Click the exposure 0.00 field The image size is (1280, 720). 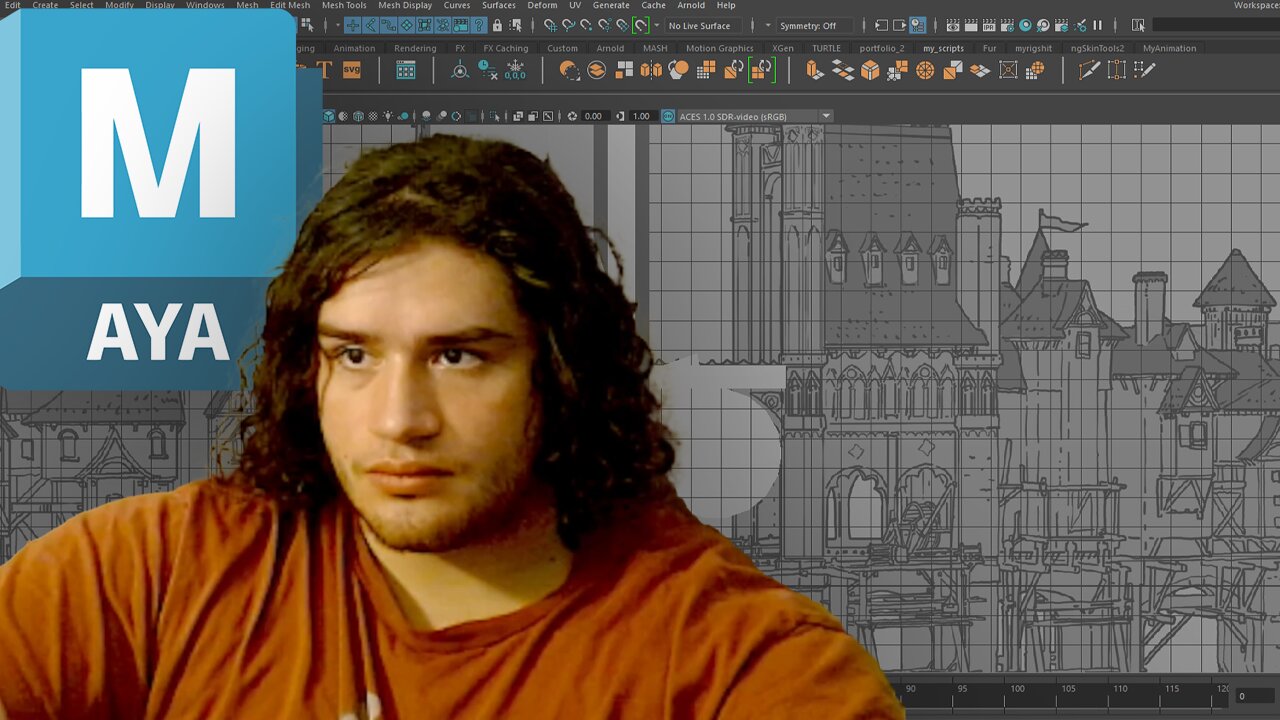[x=593, y=116]
